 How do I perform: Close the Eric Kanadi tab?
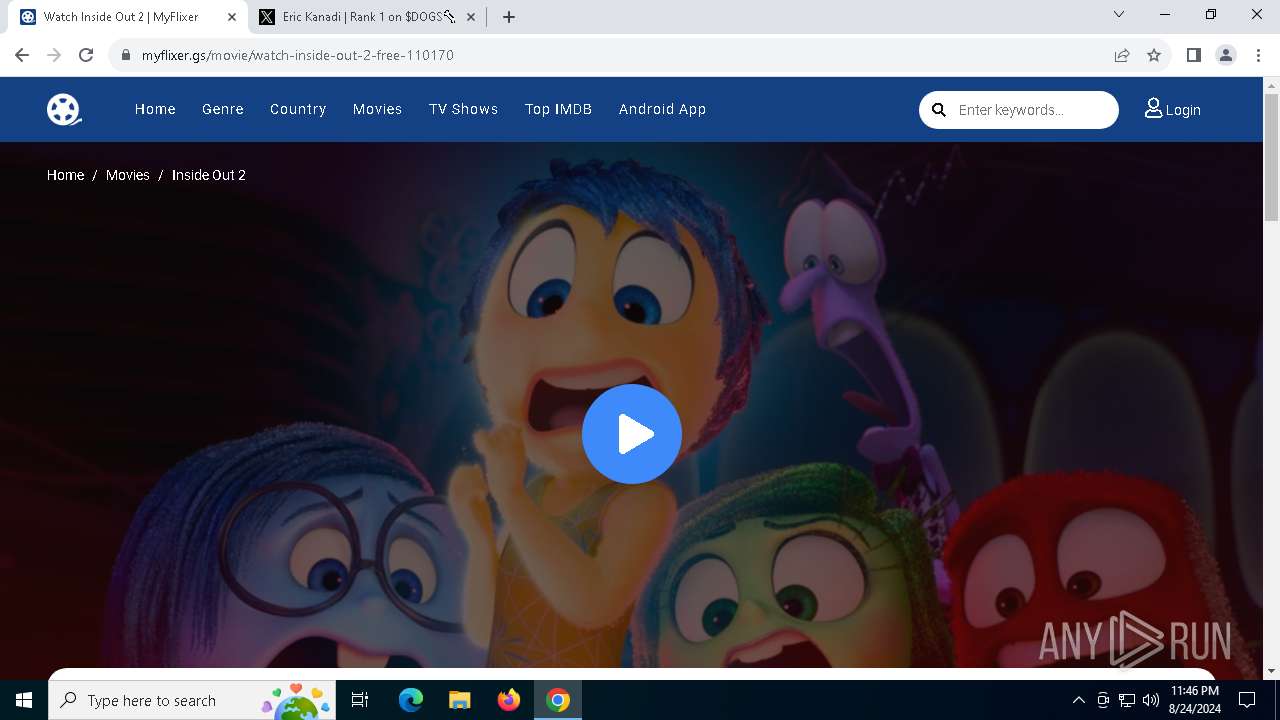coord(471,17)
